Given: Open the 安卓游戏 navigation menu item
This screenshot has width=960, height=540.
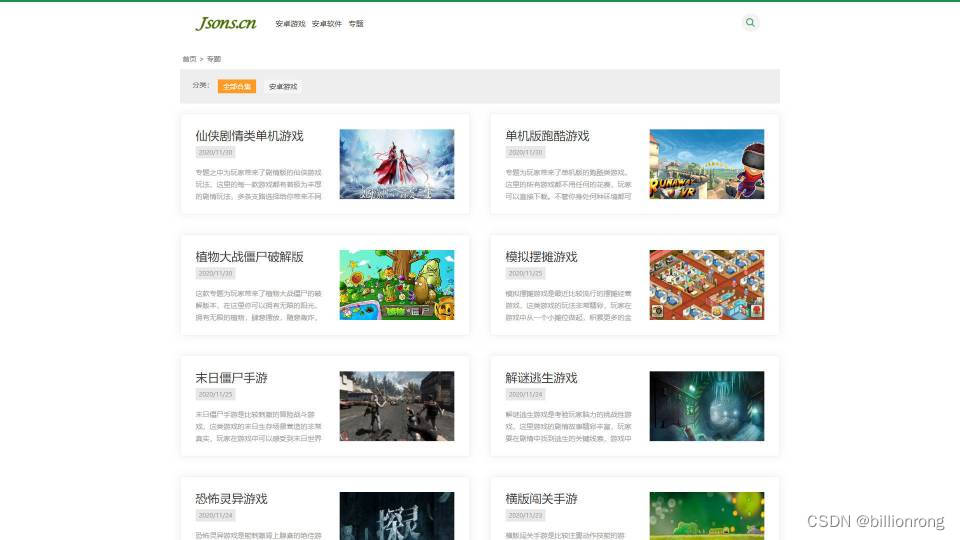Looking at the screenshot, I should [290, 24].
